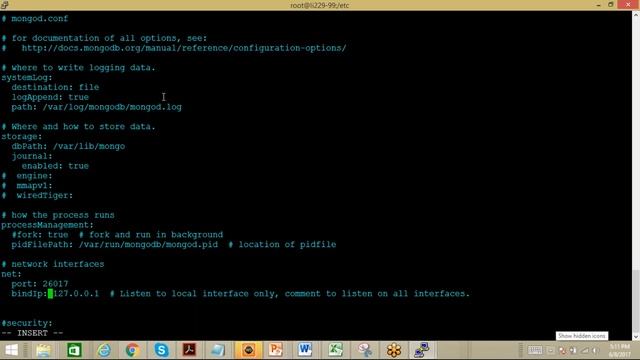Click the terminal scrollbar up arrow
The image size is (640, 360).
coord(636,15)
